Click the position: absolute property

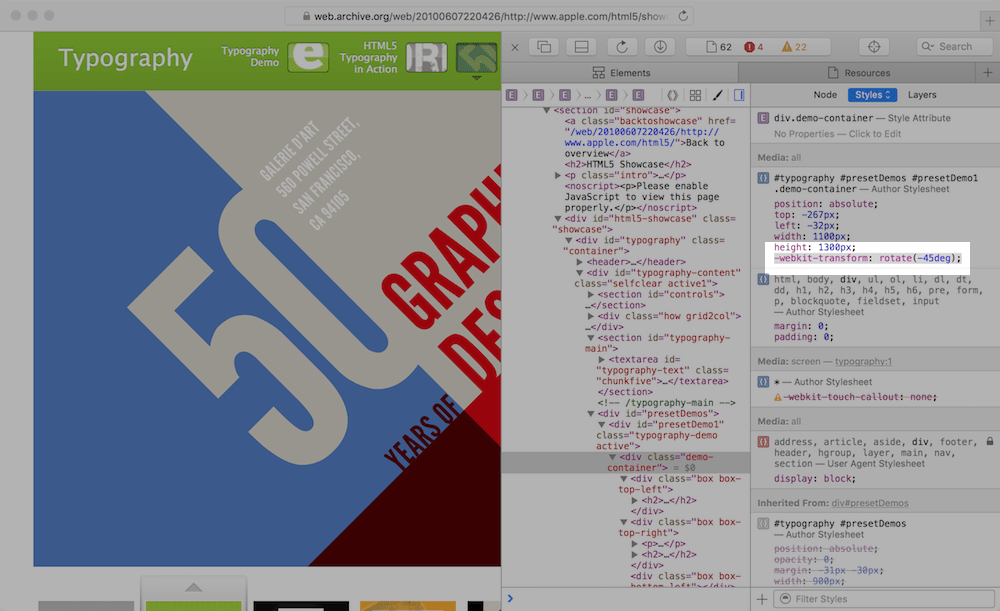click(x=826, y=204)
